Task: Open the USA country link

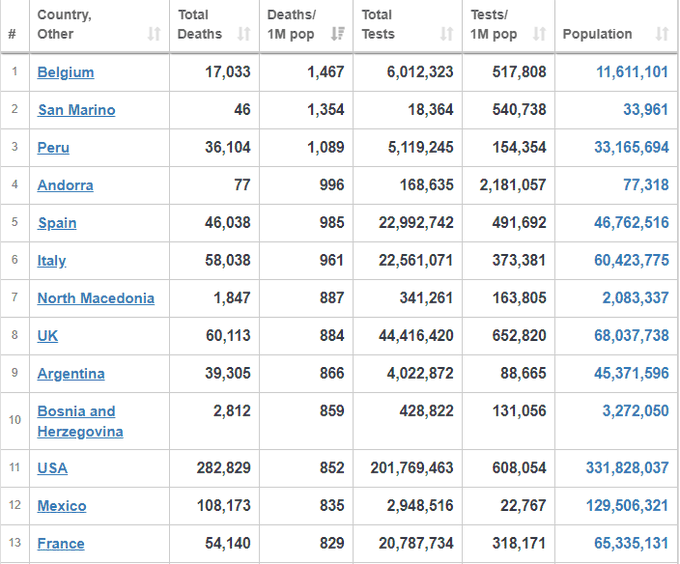Action: [52, 468]
